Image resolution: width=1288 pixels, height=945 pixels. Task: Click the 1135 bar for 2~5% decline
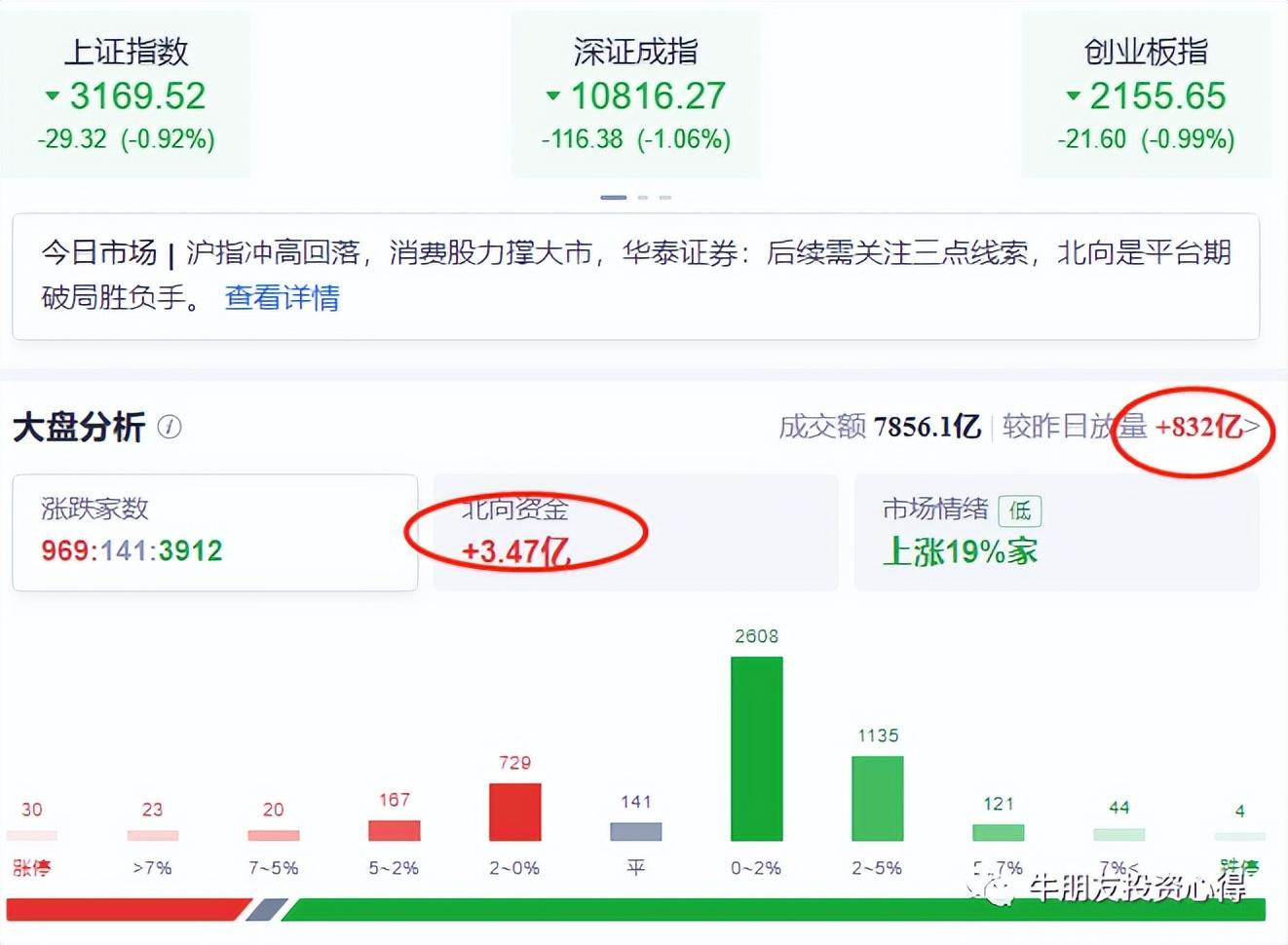877,798
